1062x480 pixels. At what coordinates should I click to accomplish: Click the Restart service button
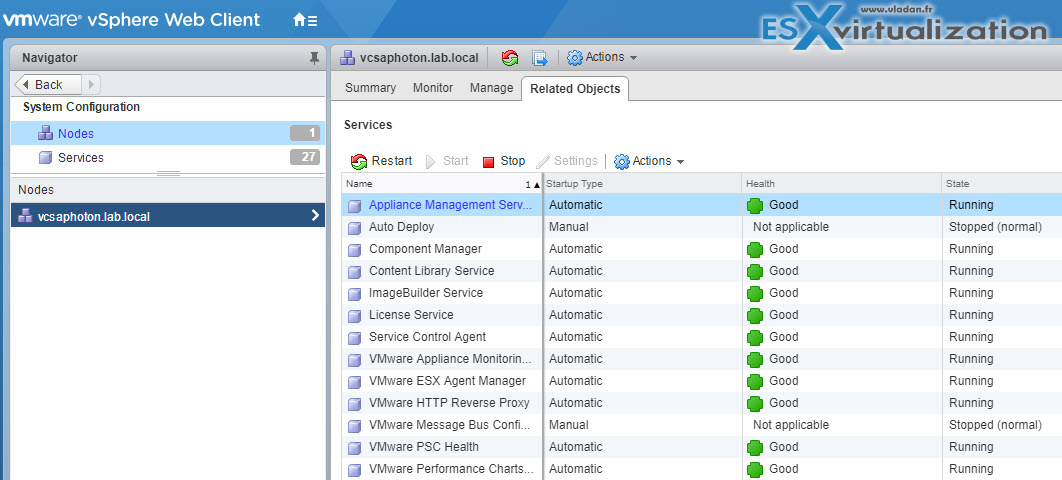381,161
